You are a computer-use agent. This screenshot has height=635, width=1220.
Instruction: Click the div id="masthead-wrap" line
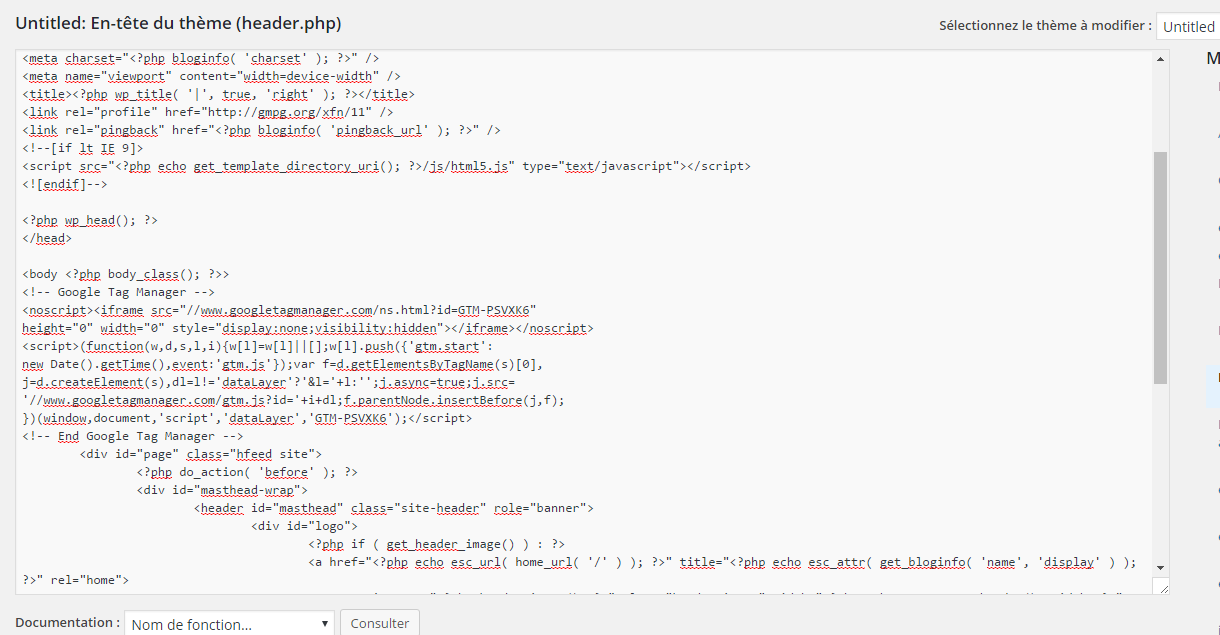coord(222,490)
